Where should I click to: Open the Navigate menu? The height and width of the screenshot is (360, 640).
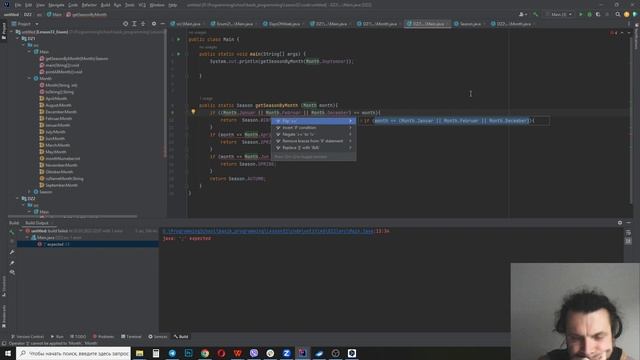56,5
